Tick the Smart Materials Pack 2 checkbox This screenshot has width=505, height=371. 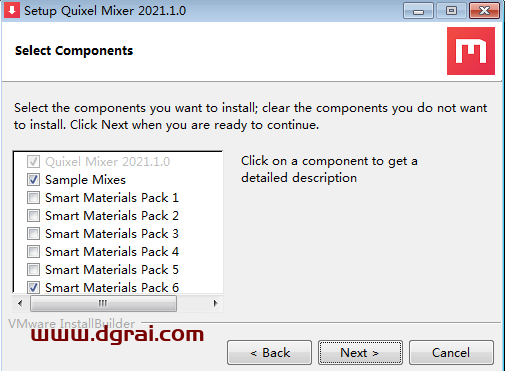pyautogui.click(x=33, y=216)
